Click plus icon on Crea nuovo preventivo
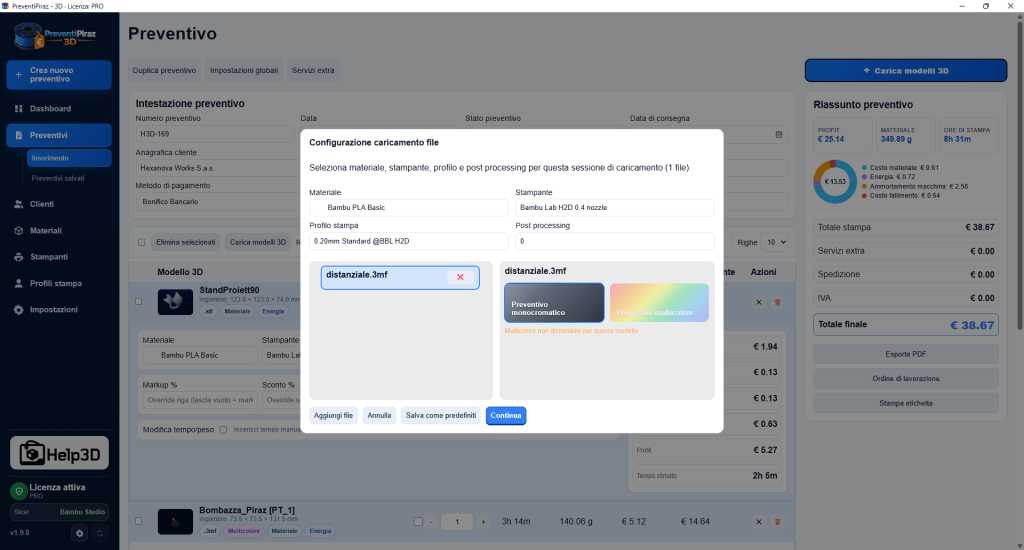The image size is (1024, 550). point(18,74)
